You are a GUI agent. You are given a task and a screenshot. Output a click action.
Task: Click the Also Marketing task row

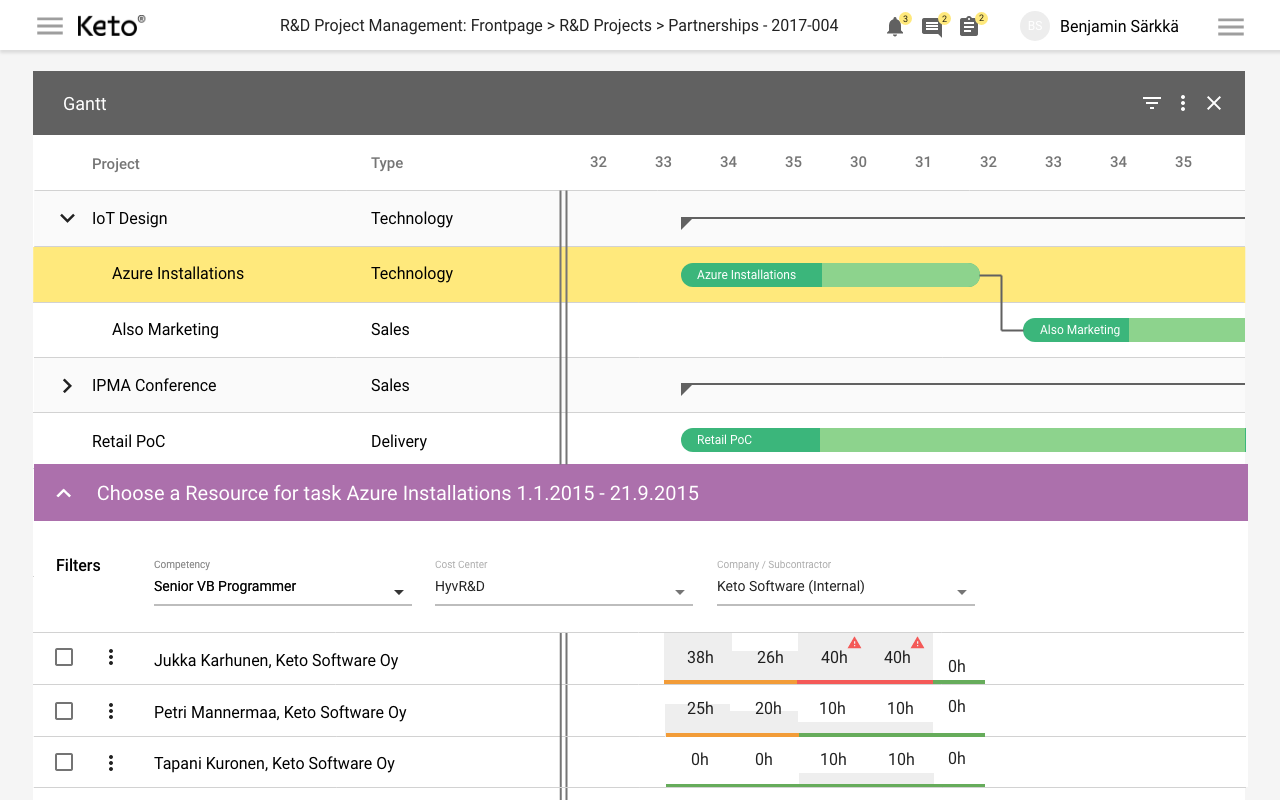point(639,330)
